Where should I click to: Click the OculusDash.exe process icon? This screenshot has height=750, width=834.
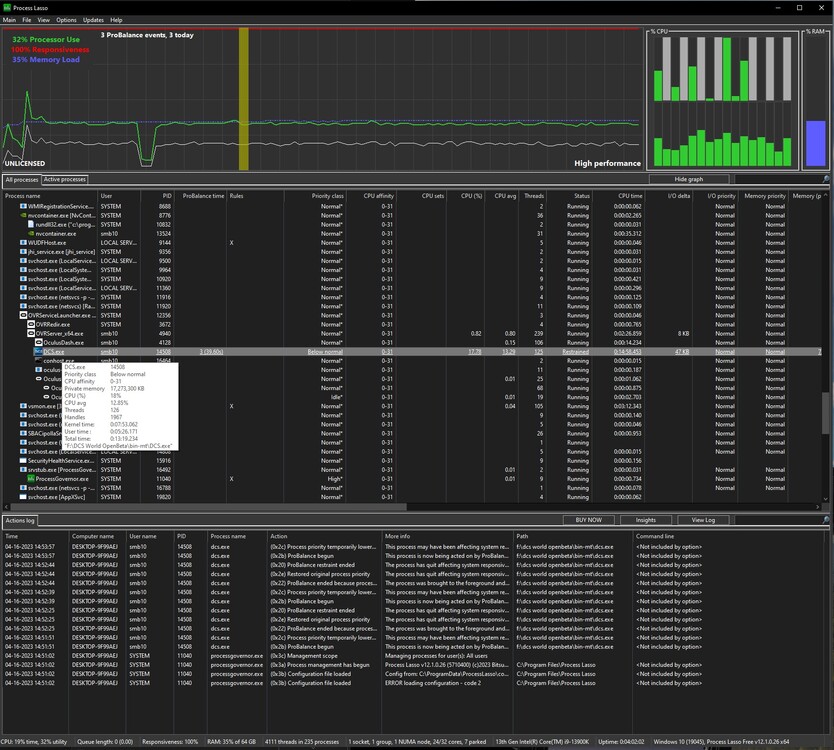(38, 343)
